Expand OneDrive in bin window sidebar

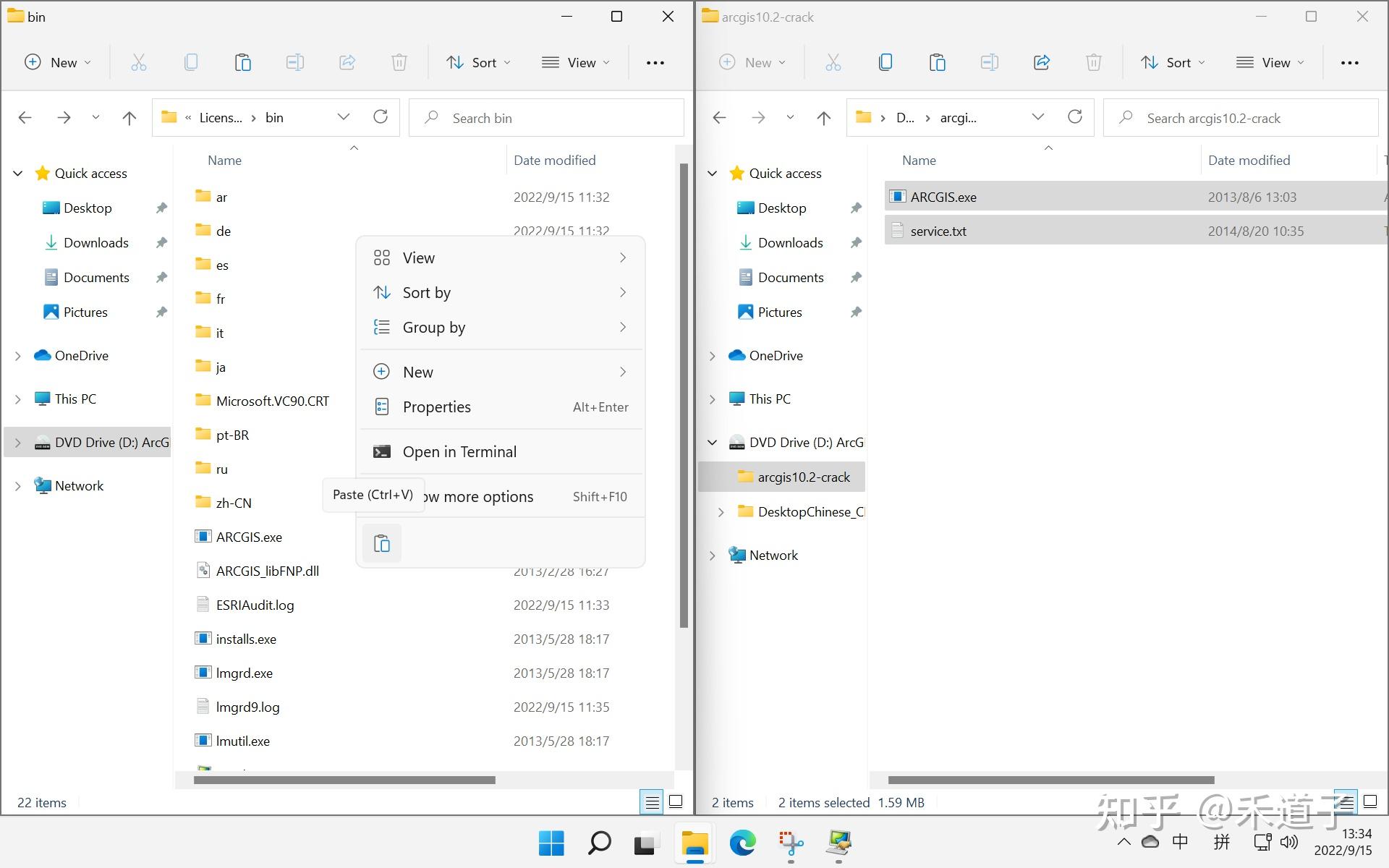click(18, 356)
